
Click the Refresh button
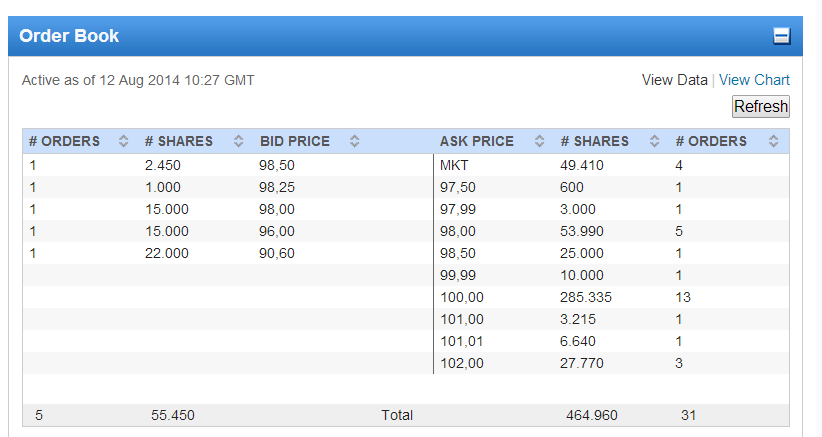pos(761,107)
